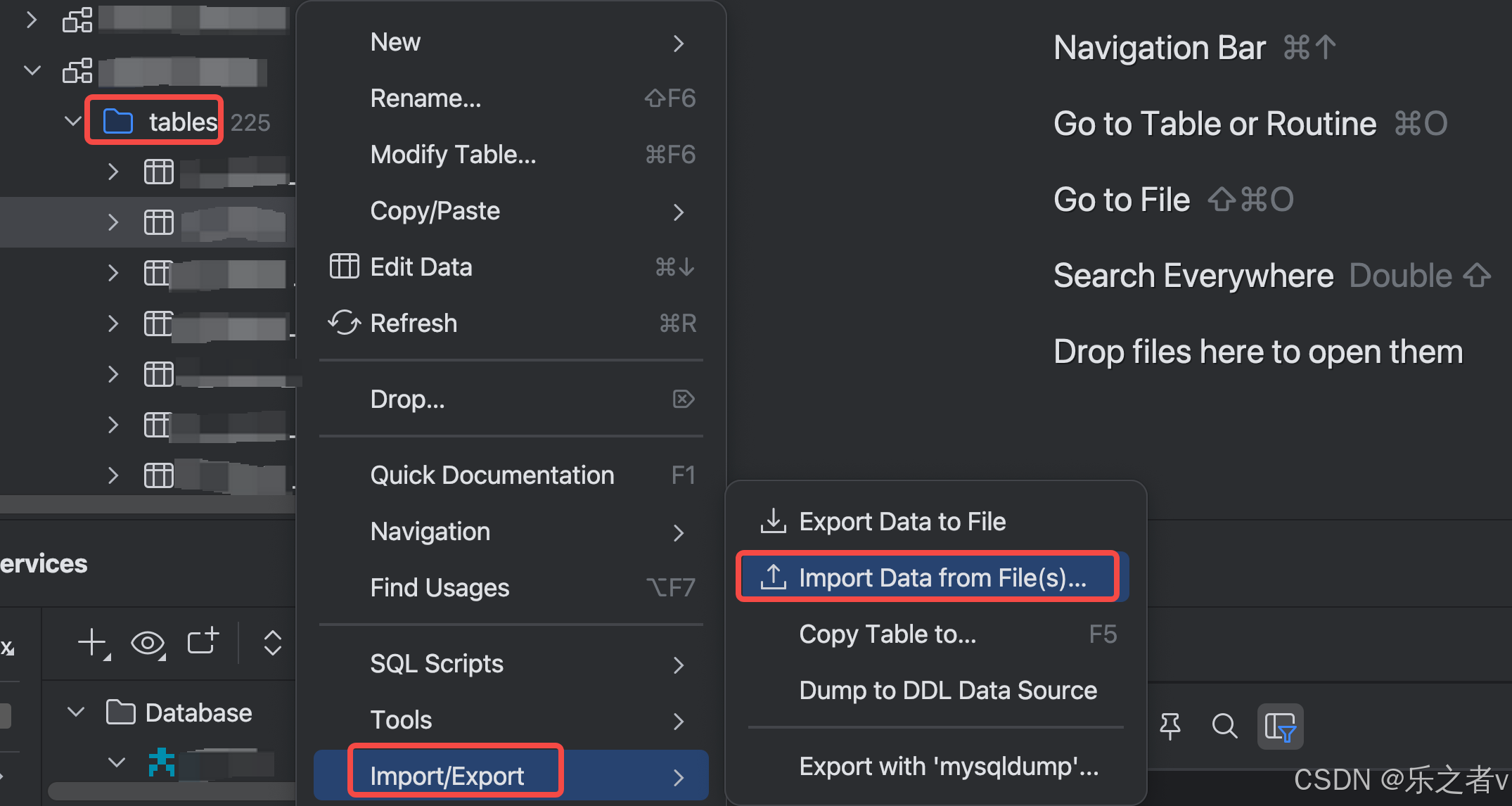Toggle the table filter icon

[x=1279, y=726]
